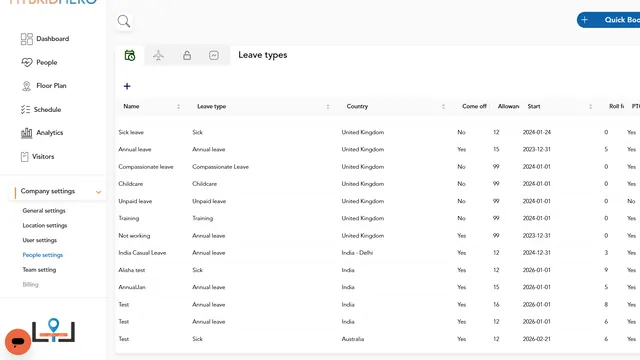Open Location settings link
640x360 pixels.
click(x=45, y=225)
